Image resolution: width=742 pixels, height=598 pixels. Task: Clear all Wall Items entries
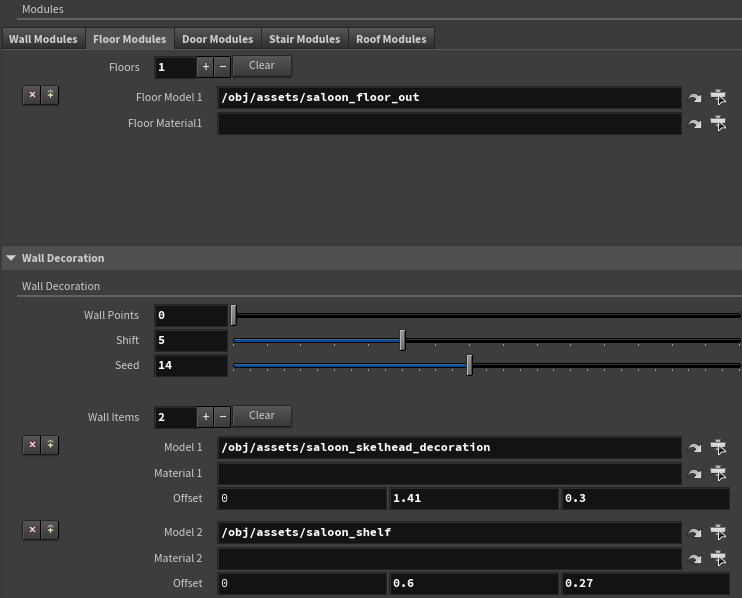pyautogui.click(x=262, y=416)
